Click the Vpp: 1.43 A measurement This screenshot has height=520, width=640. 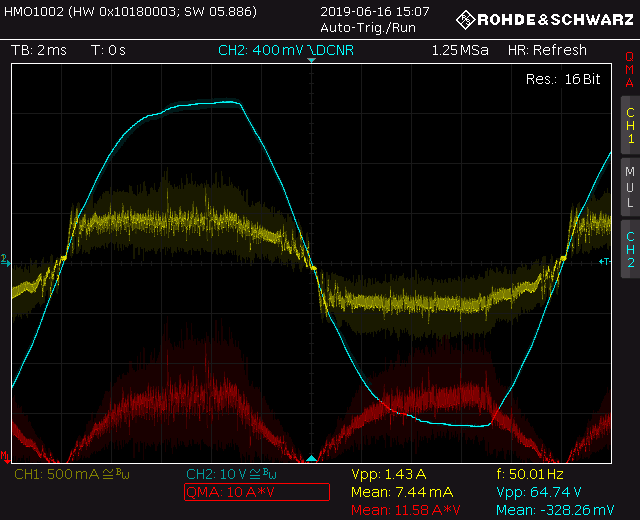[x=389, y=474]
